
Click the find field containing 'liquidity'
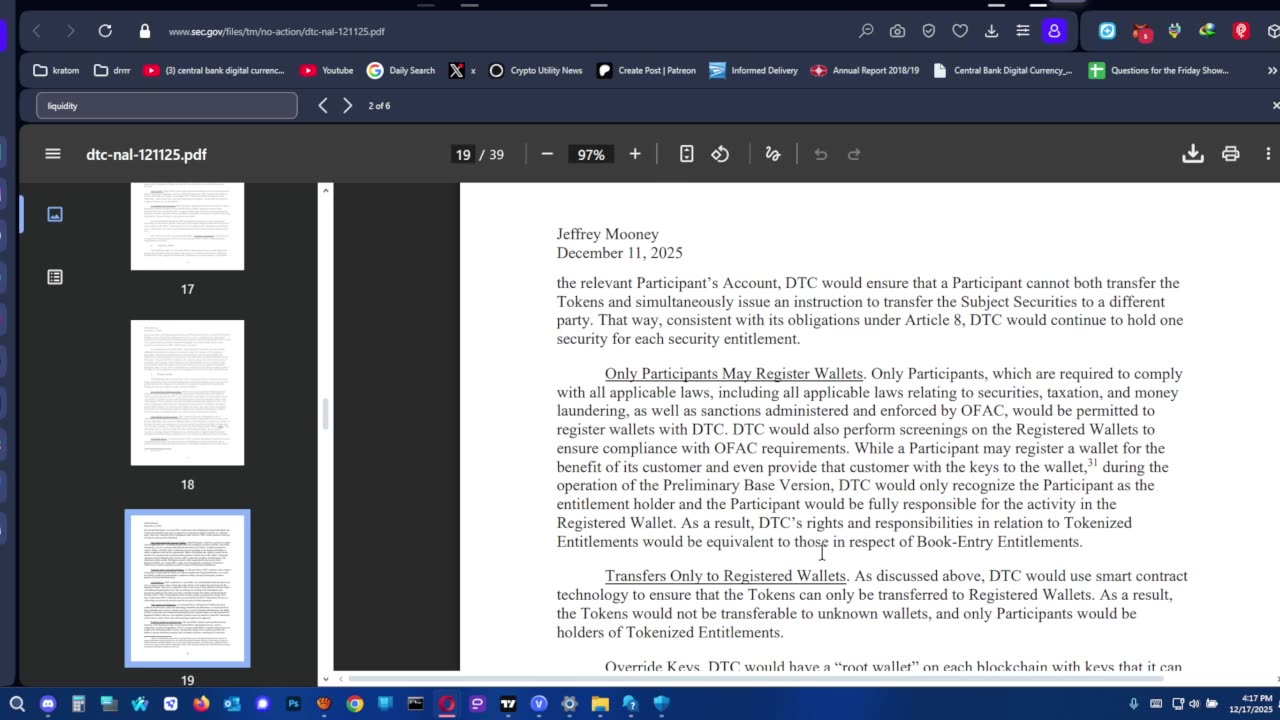[167, 105]
